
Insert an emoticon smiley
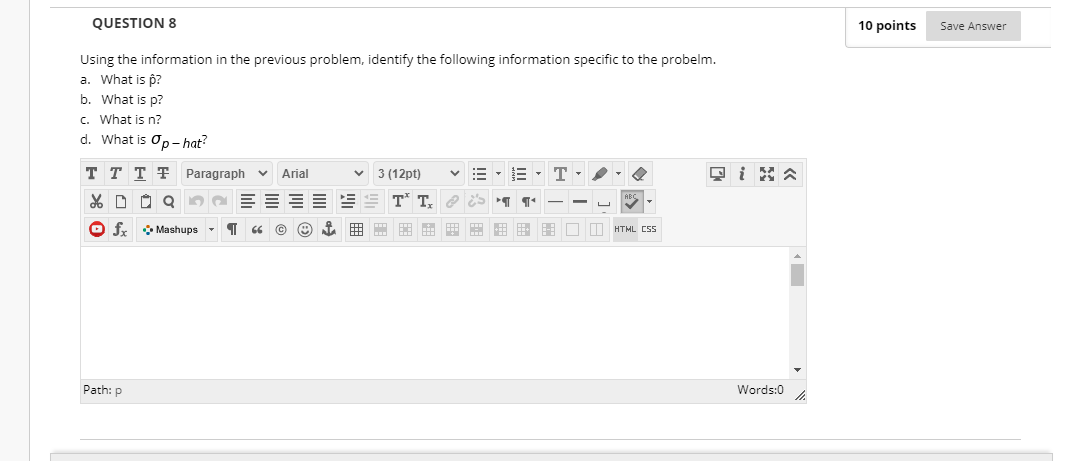coord(305,230)
